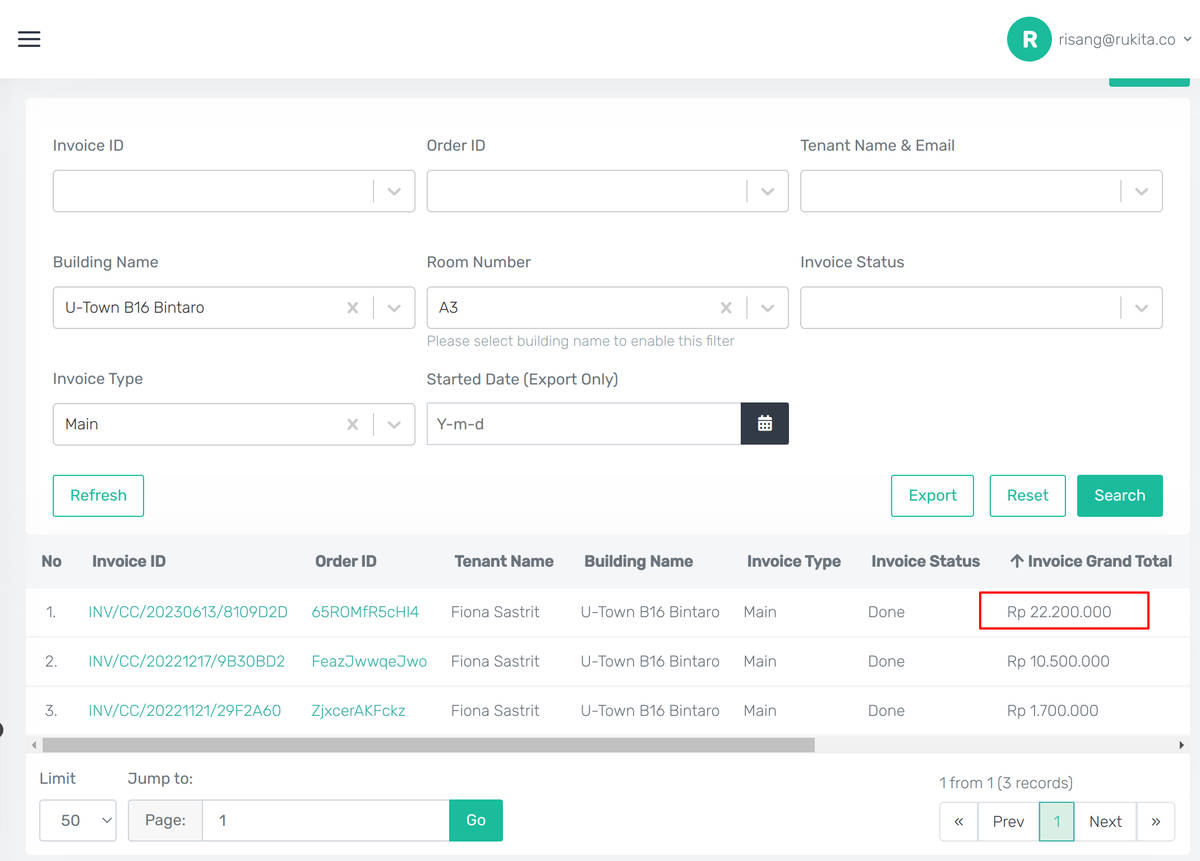The image size is (1200, 861).
Task: Focus the Started Date Y-m-d field
Action: [584, 424]
